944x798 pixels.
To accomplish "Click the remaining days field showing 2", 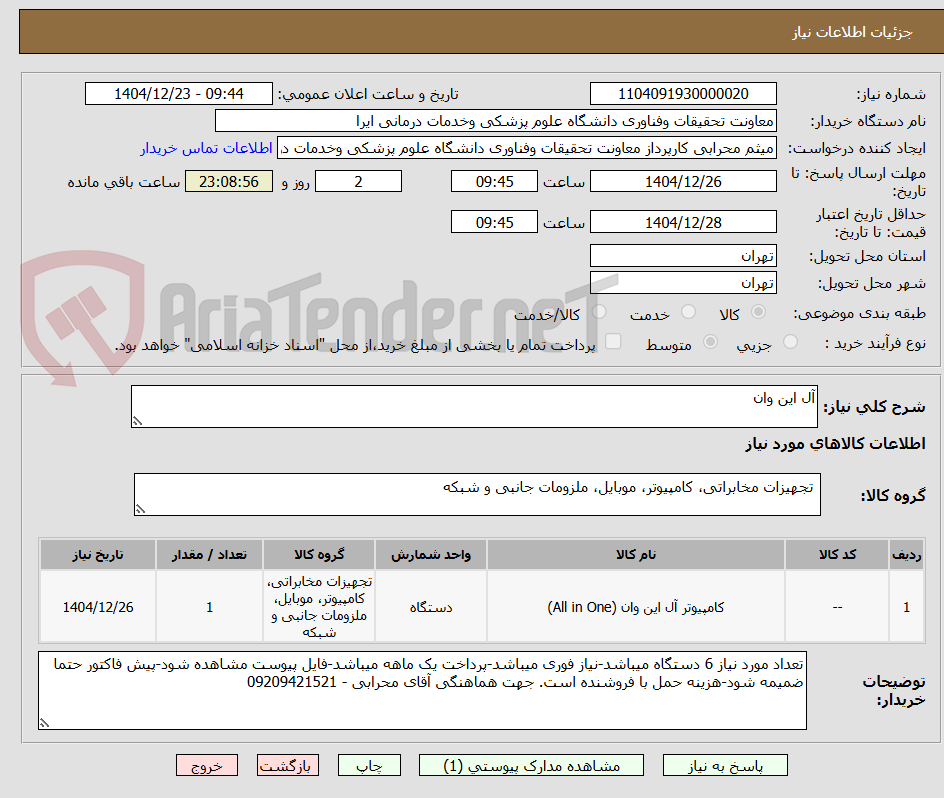I will pyautogui.click(x=358, y=181).
